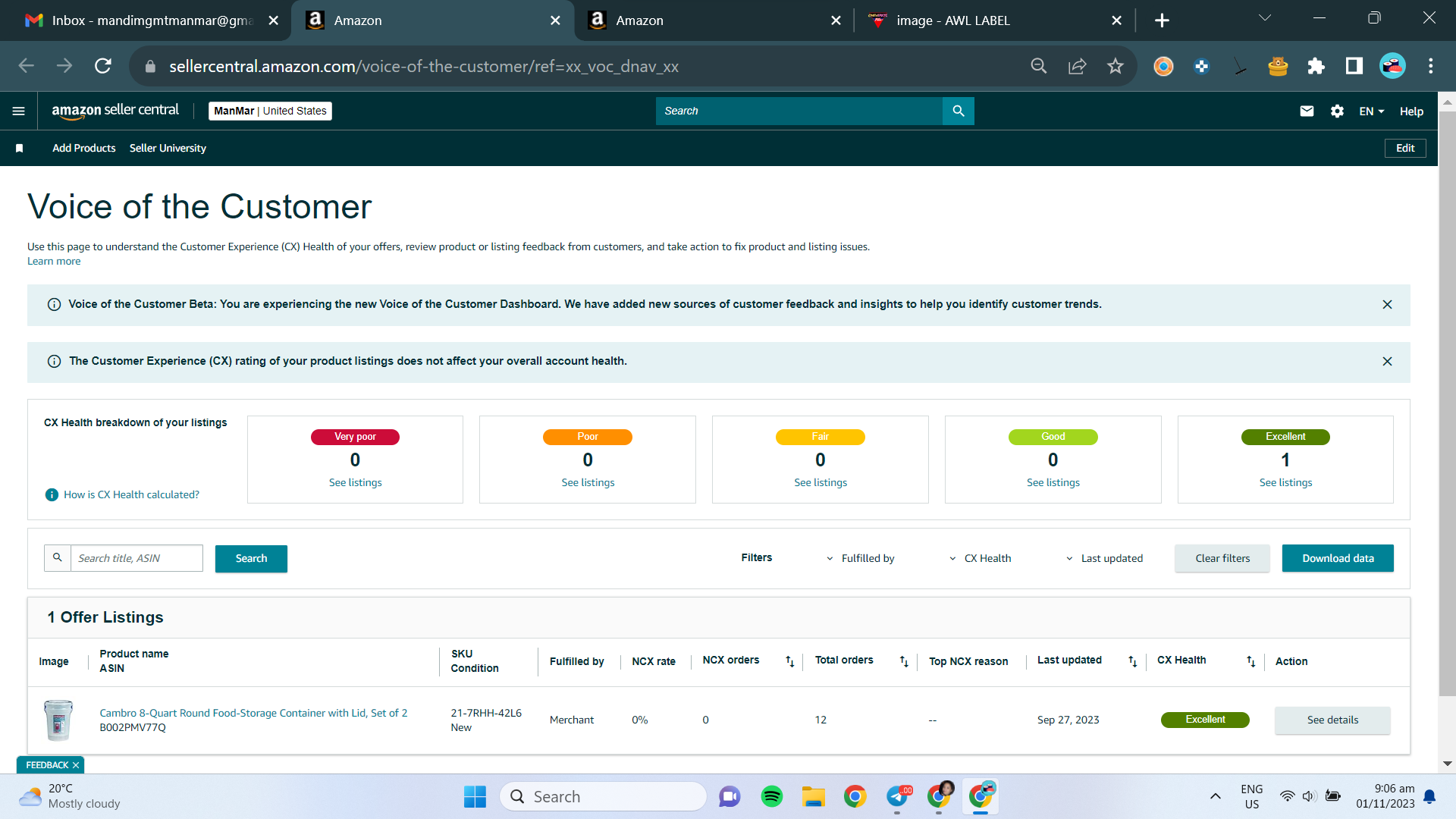Screen dimensions: 1456x819
Task: Click the Chrome address bar URL
Action: [x=423, y=67]
